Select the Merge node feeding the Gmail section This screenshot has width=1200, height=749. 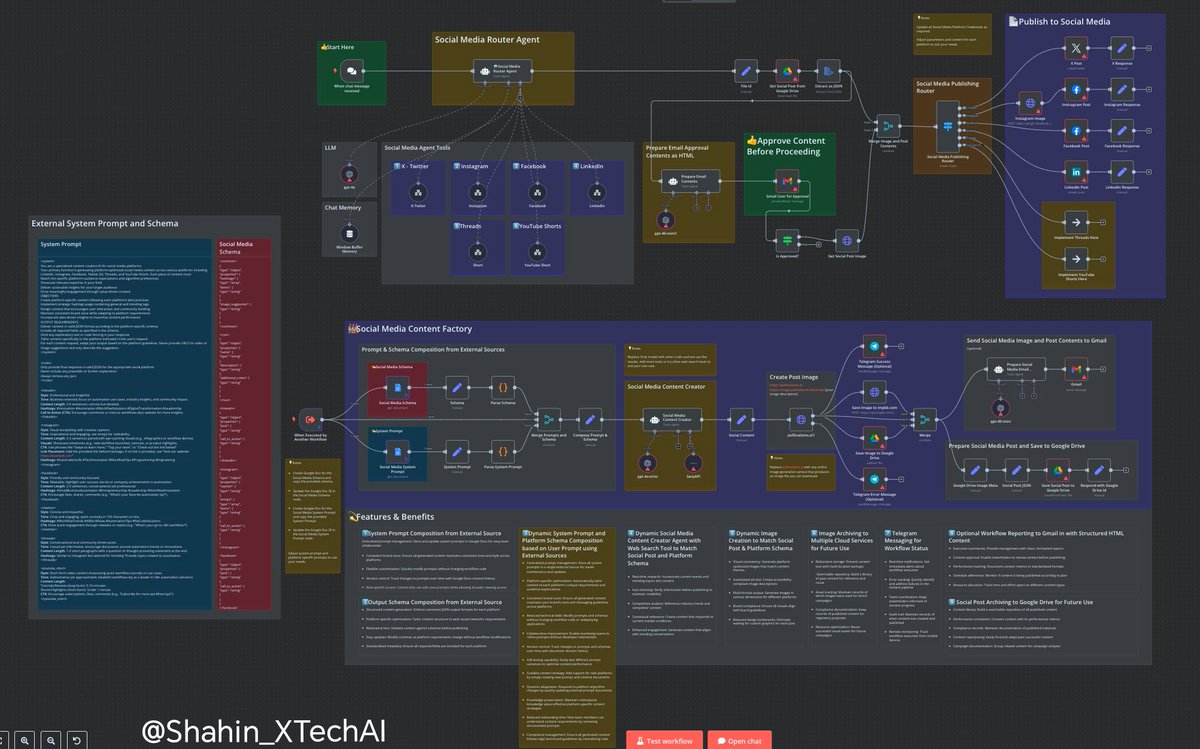coord(923,418)
